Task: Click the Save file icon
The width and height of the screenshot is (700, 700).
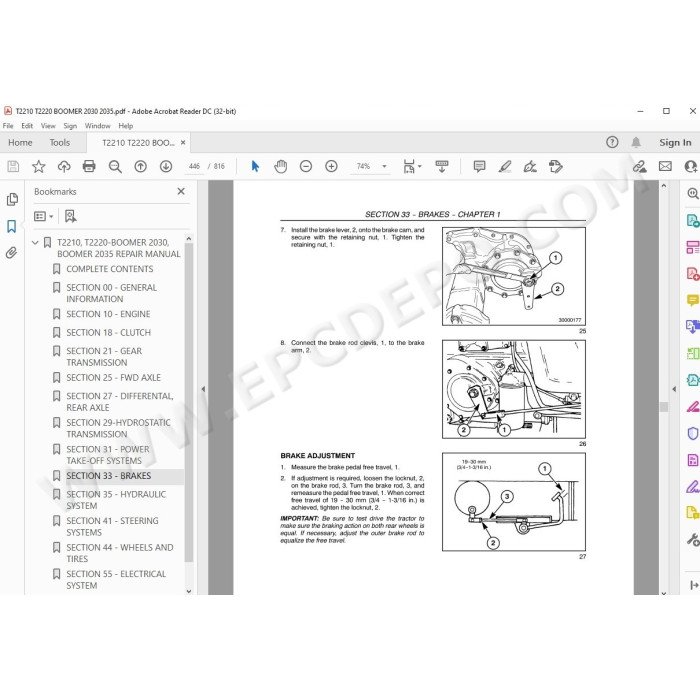Action: pyautogui.click(x=13, y=167)
